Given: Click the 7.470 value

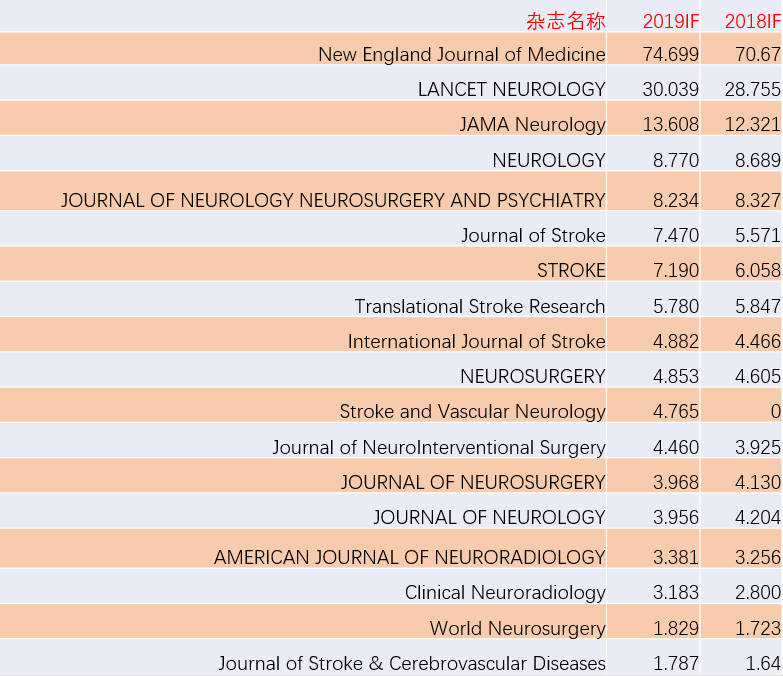Looking at the screenshot, I should 676,235.
